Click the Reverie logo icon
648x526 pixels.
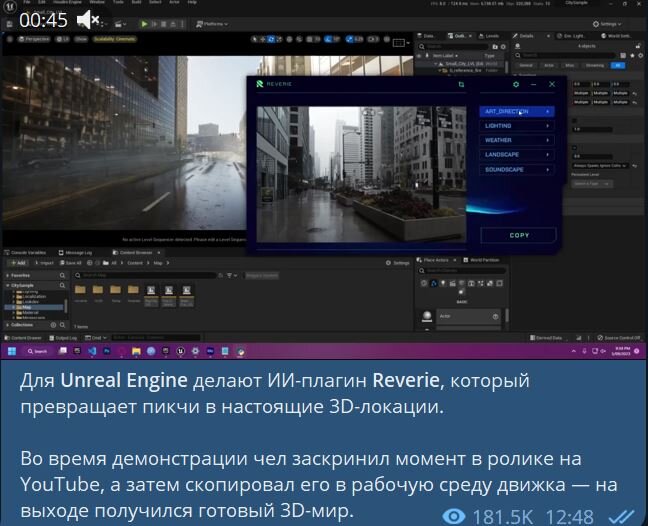click(x=261, y=85)
